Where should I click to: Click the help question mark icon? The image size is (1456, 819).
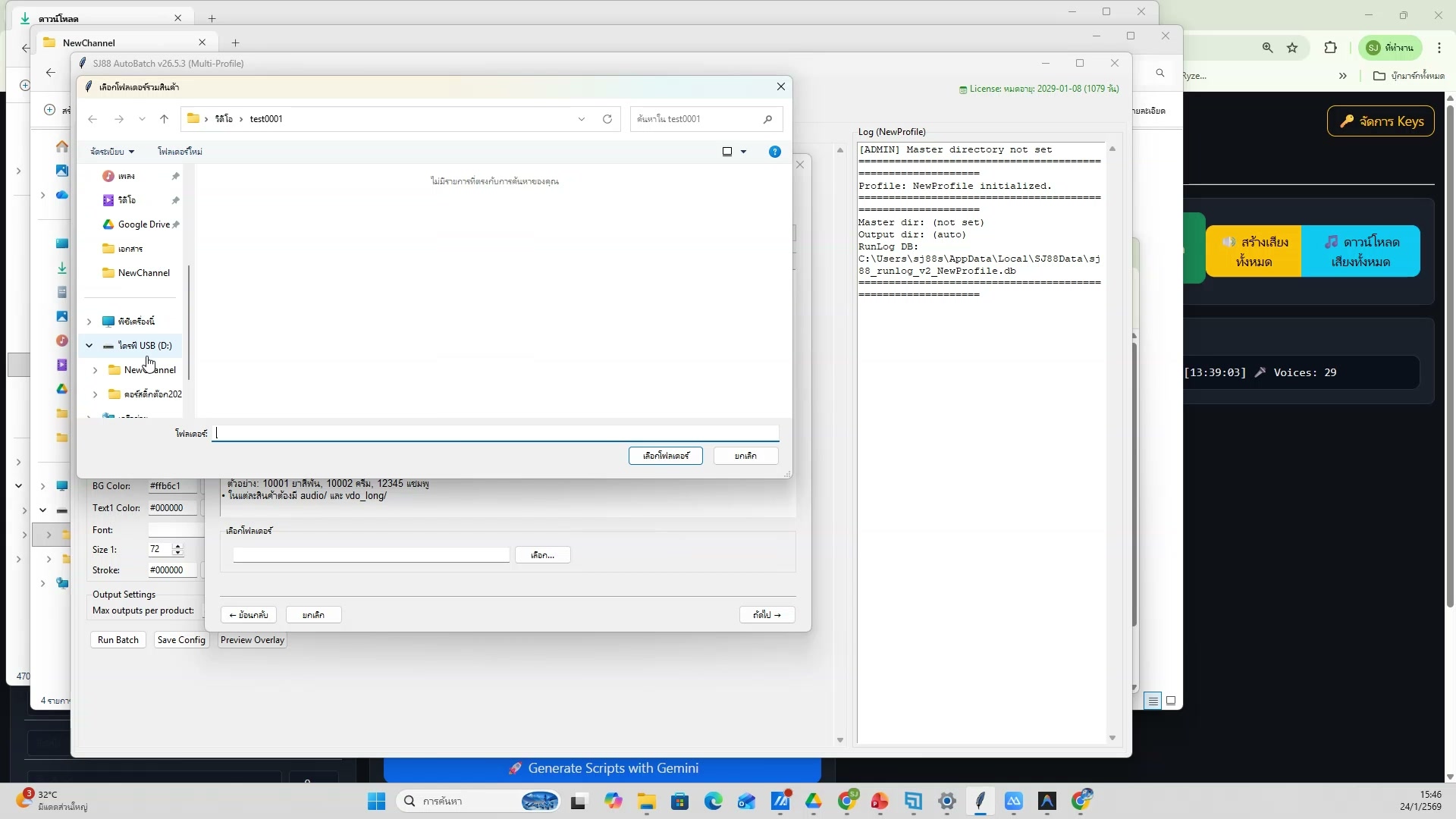click(x=774, y=152)
